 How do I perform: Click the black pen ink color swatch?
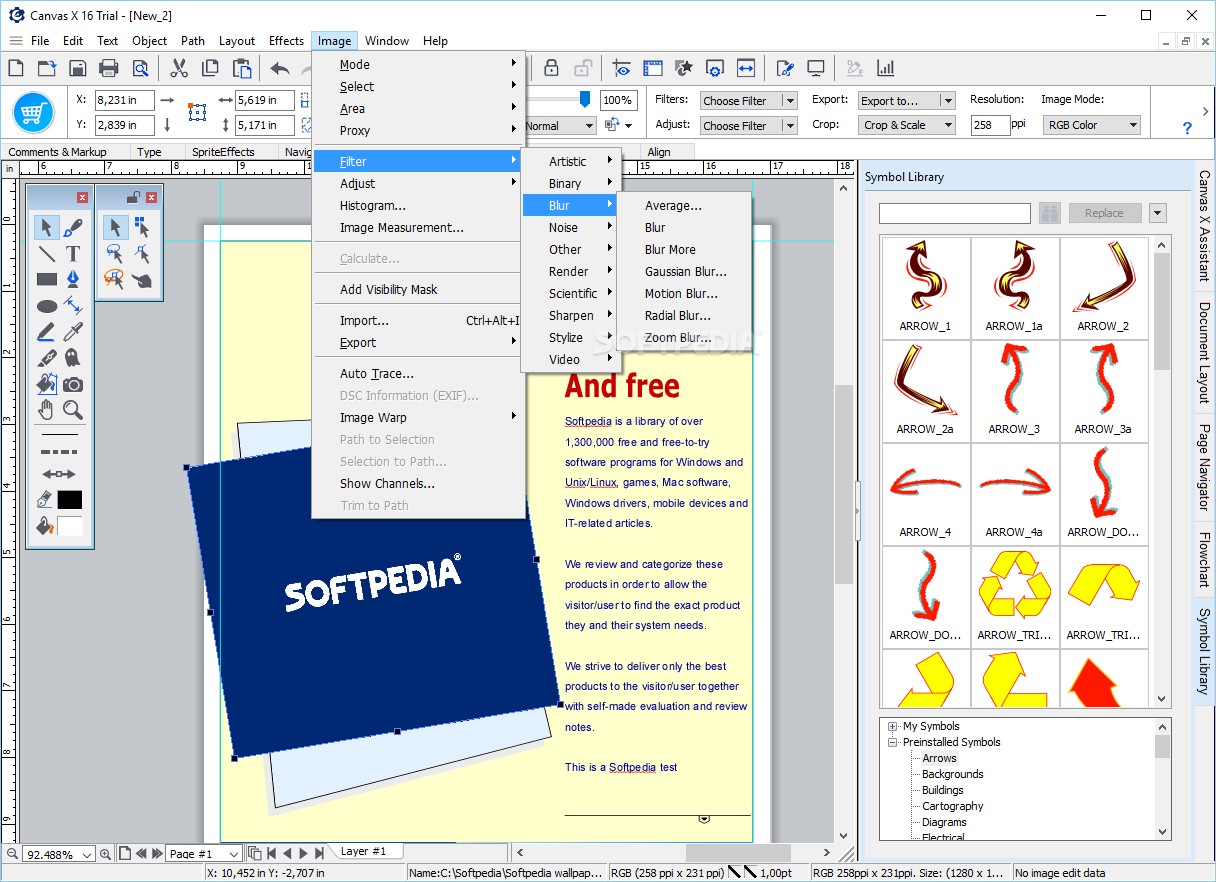click(70, 500)
